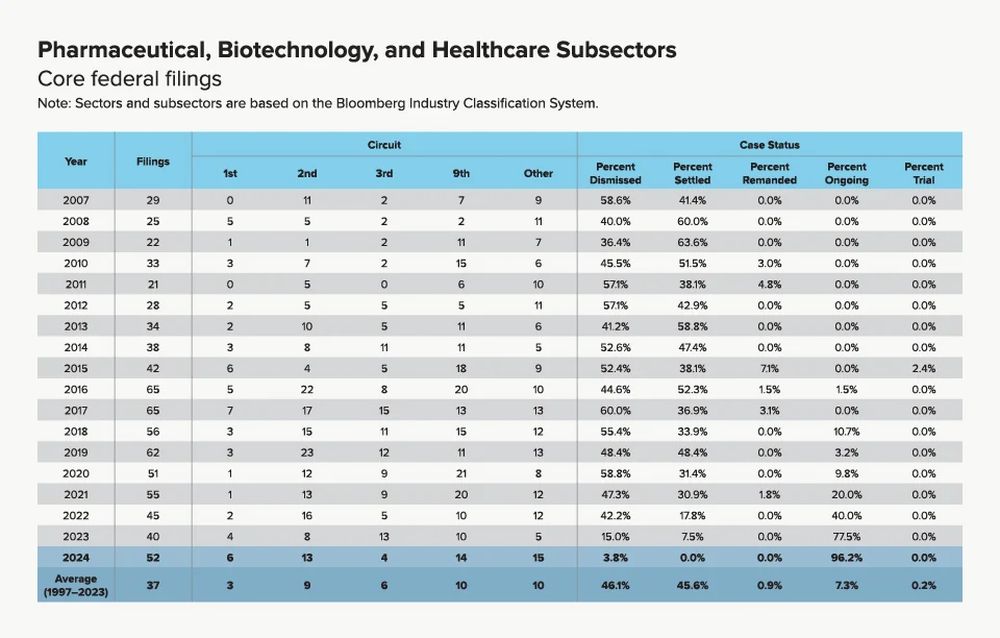Click the Percent Ongoing column header
Image resolution: width=1000 pixels, height=638 pixels.
pos(847,173)
